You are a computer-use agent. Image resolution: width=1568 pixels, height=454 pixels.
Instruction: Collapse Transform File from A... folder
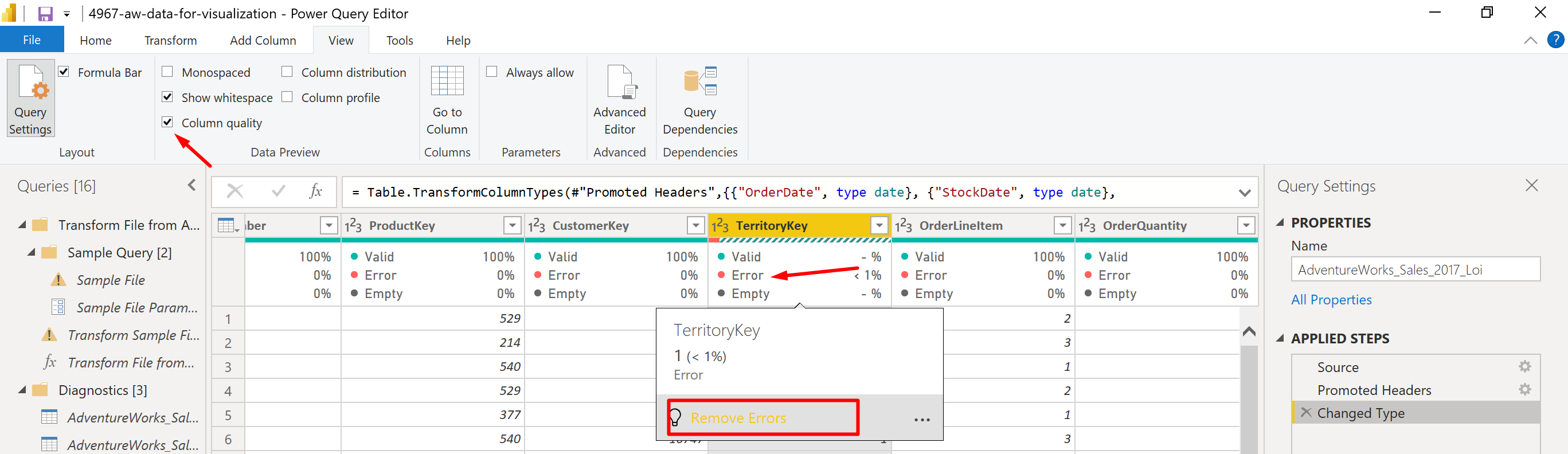[x=22, y=225]
